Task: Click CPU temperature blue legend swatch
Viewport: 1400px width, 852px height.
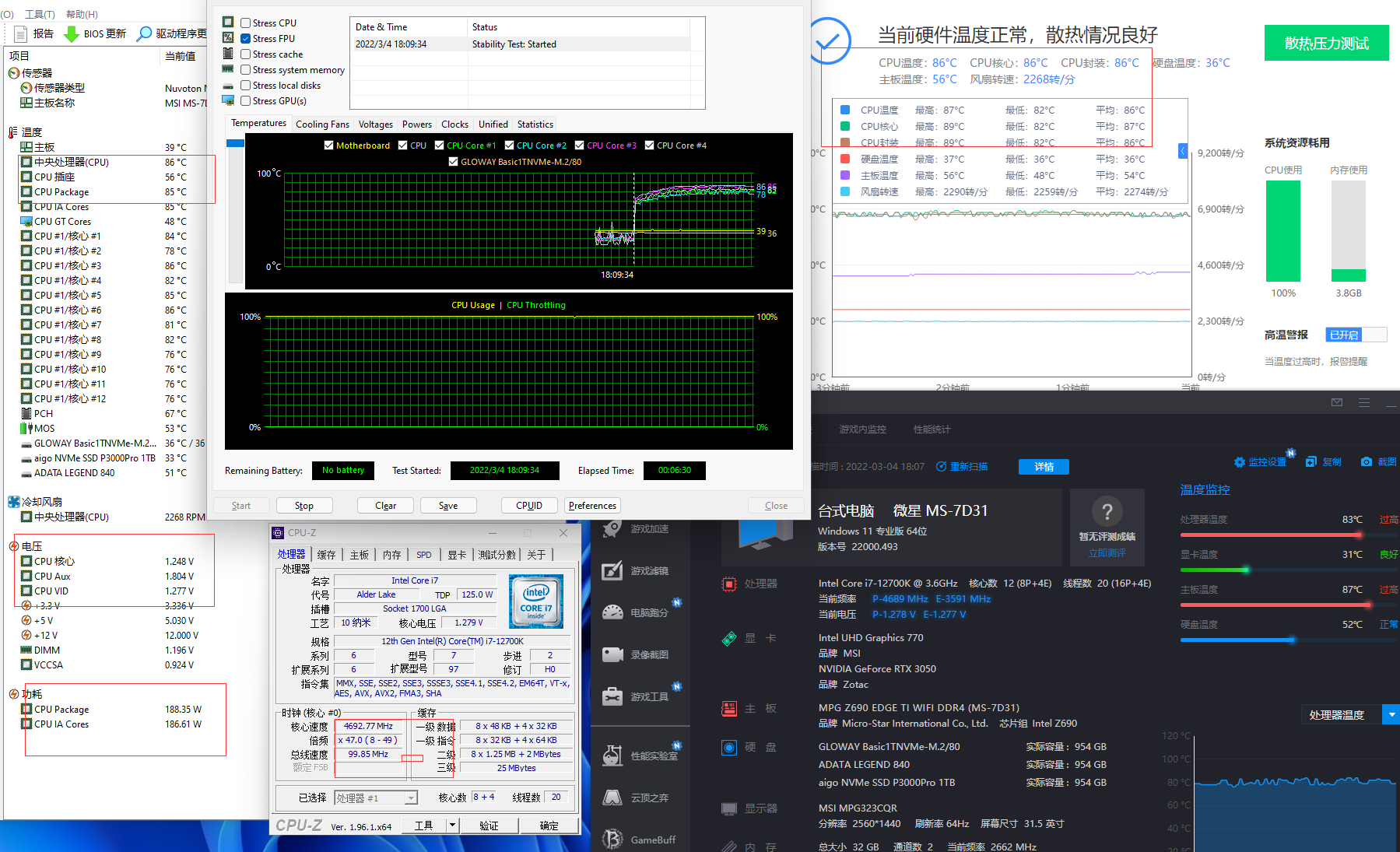Action: 845,110
